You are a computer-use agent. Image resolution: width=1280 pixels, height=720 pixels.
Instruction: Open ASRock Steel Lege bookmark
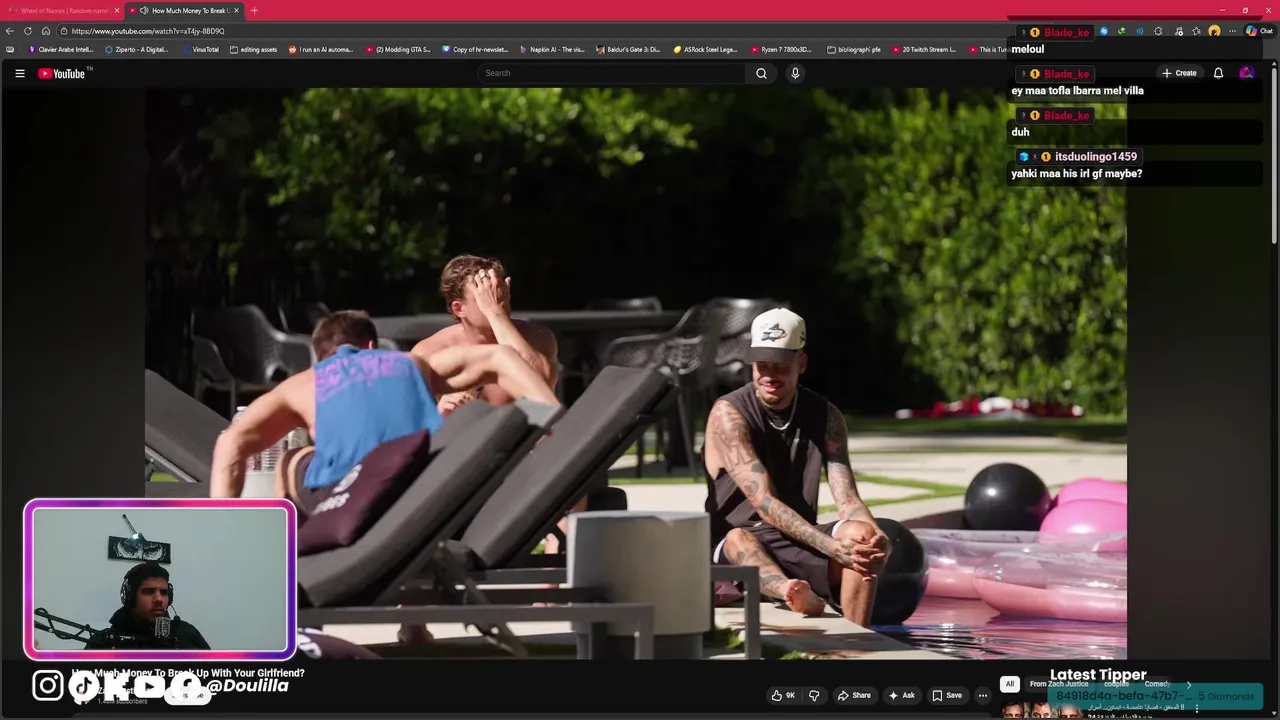pyautogui.click(x=705, y=49)
